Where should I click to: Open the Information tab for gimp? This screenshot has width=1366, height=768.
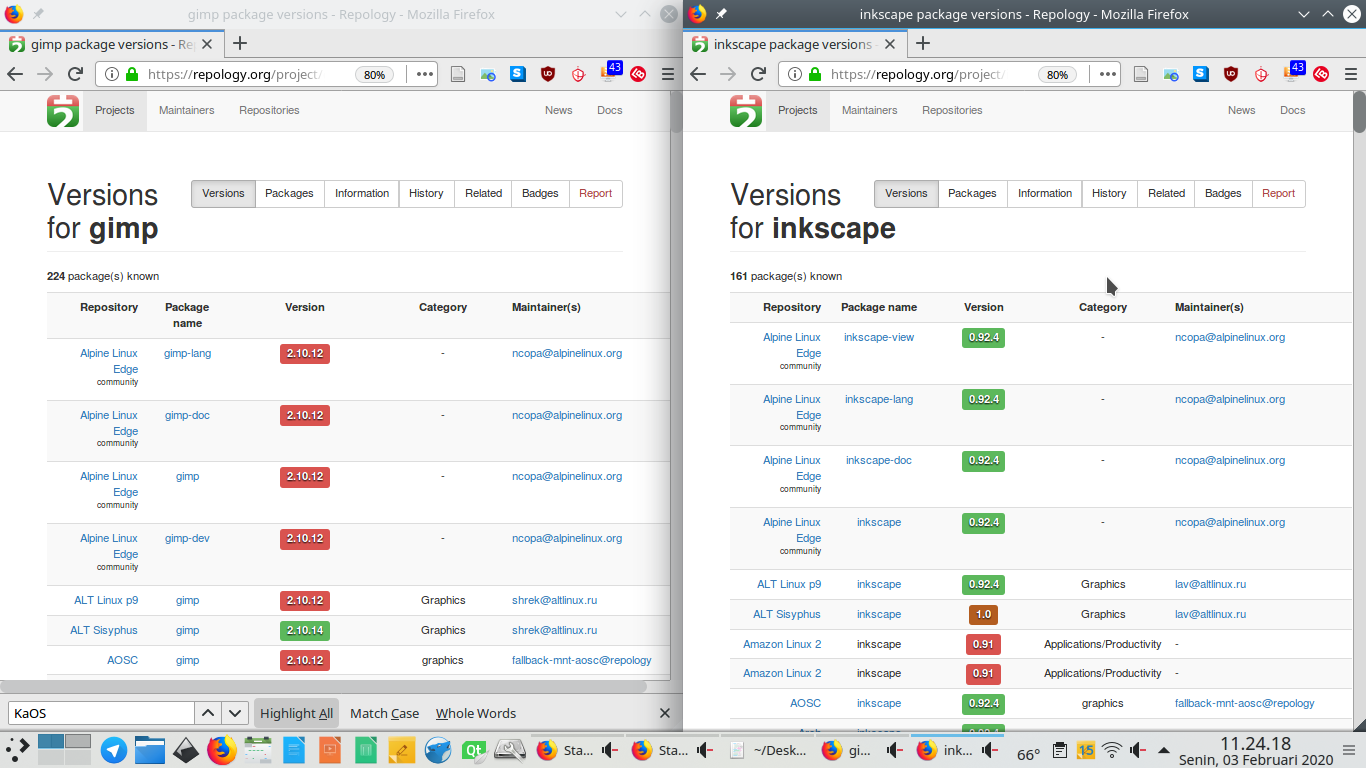pyautogui.click(x=362, y=193)
